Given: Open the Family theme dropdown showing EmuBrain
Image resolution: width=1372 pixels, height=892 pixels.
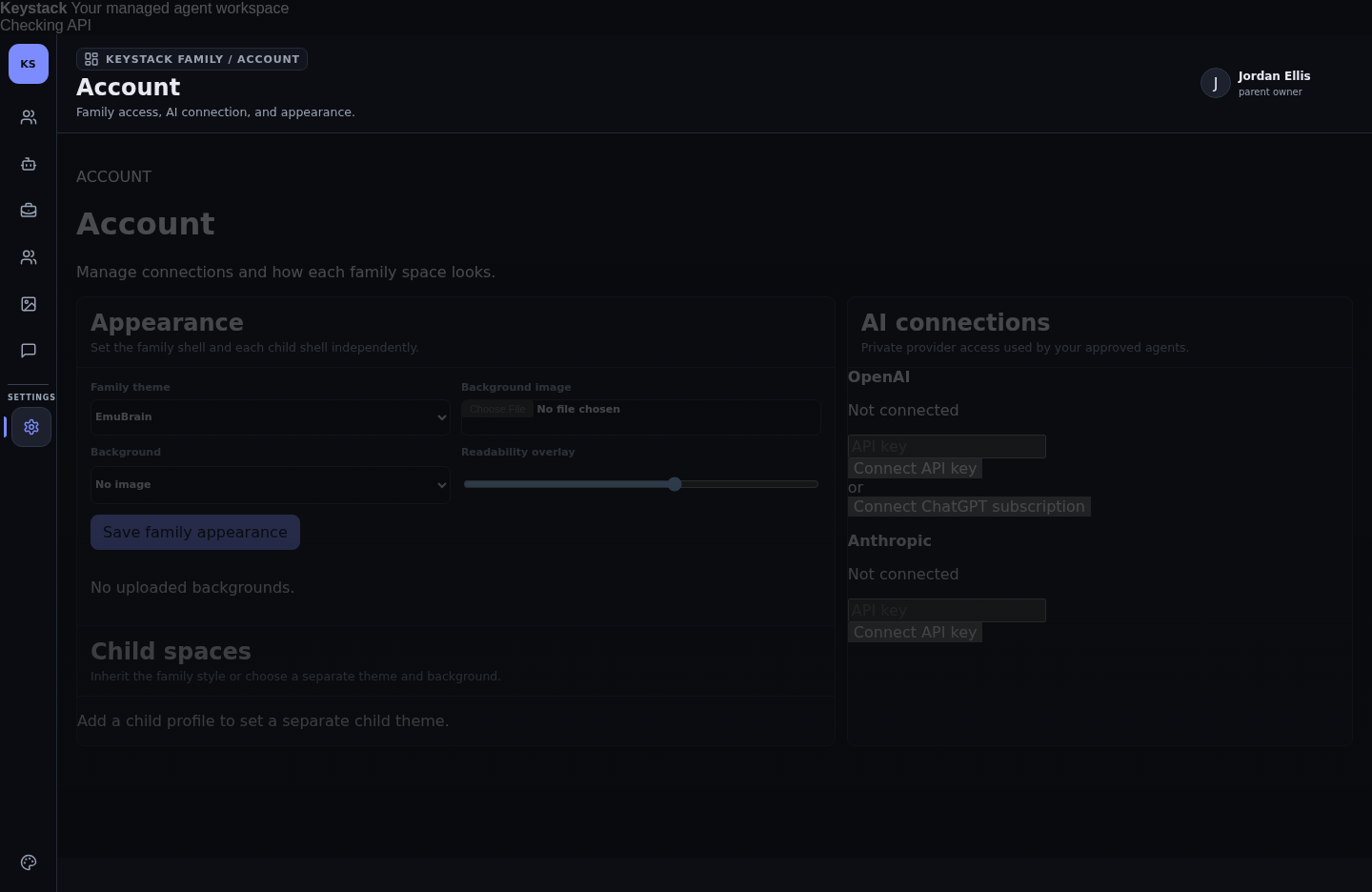Looking at the screenshot, I should pyautogui.click(x=271, y=417).
